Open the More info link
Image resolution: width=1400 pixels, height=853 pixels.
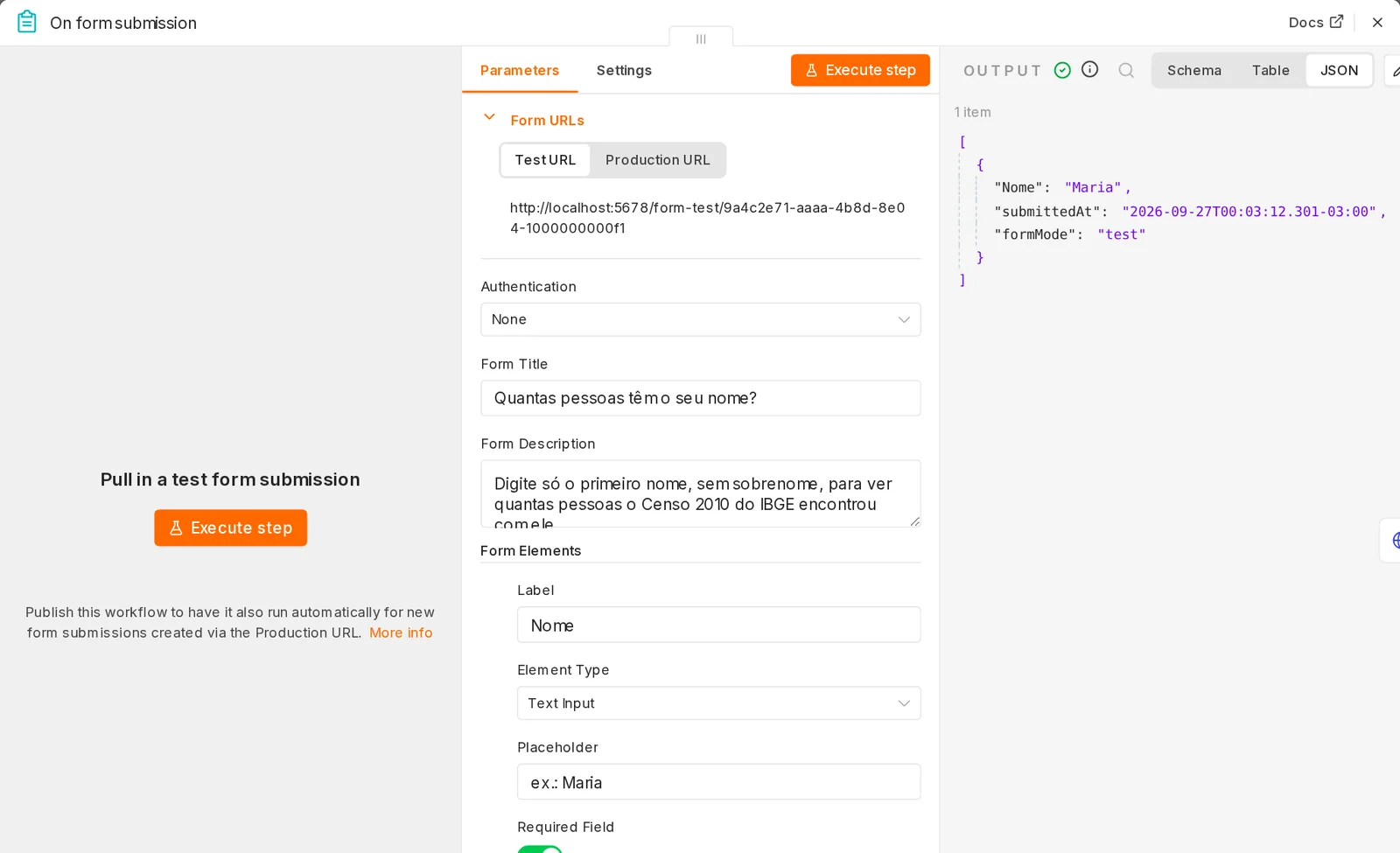tap(401, 633)
